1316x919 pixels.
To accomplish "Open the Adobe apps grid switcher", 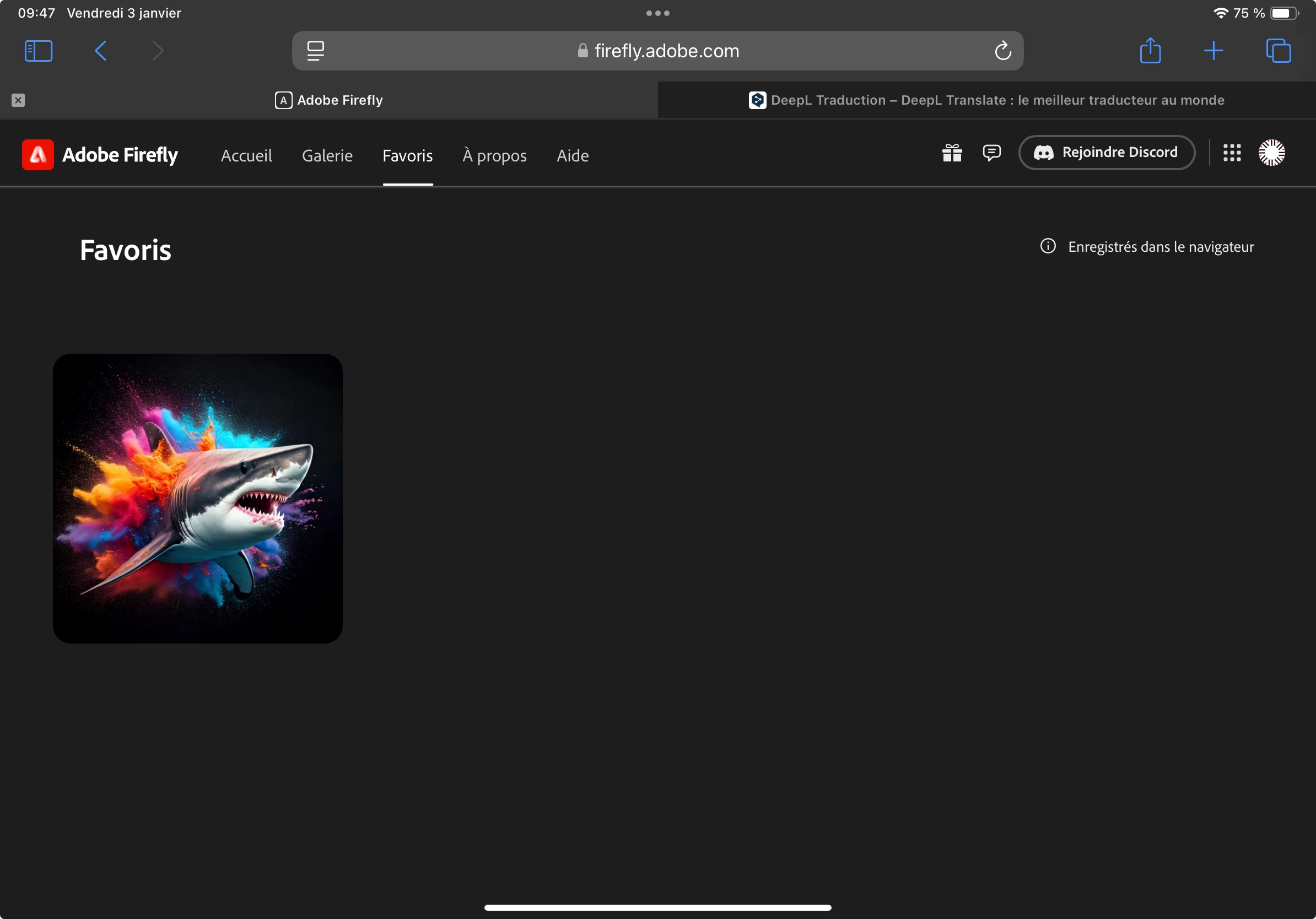I will (1232, 153).
